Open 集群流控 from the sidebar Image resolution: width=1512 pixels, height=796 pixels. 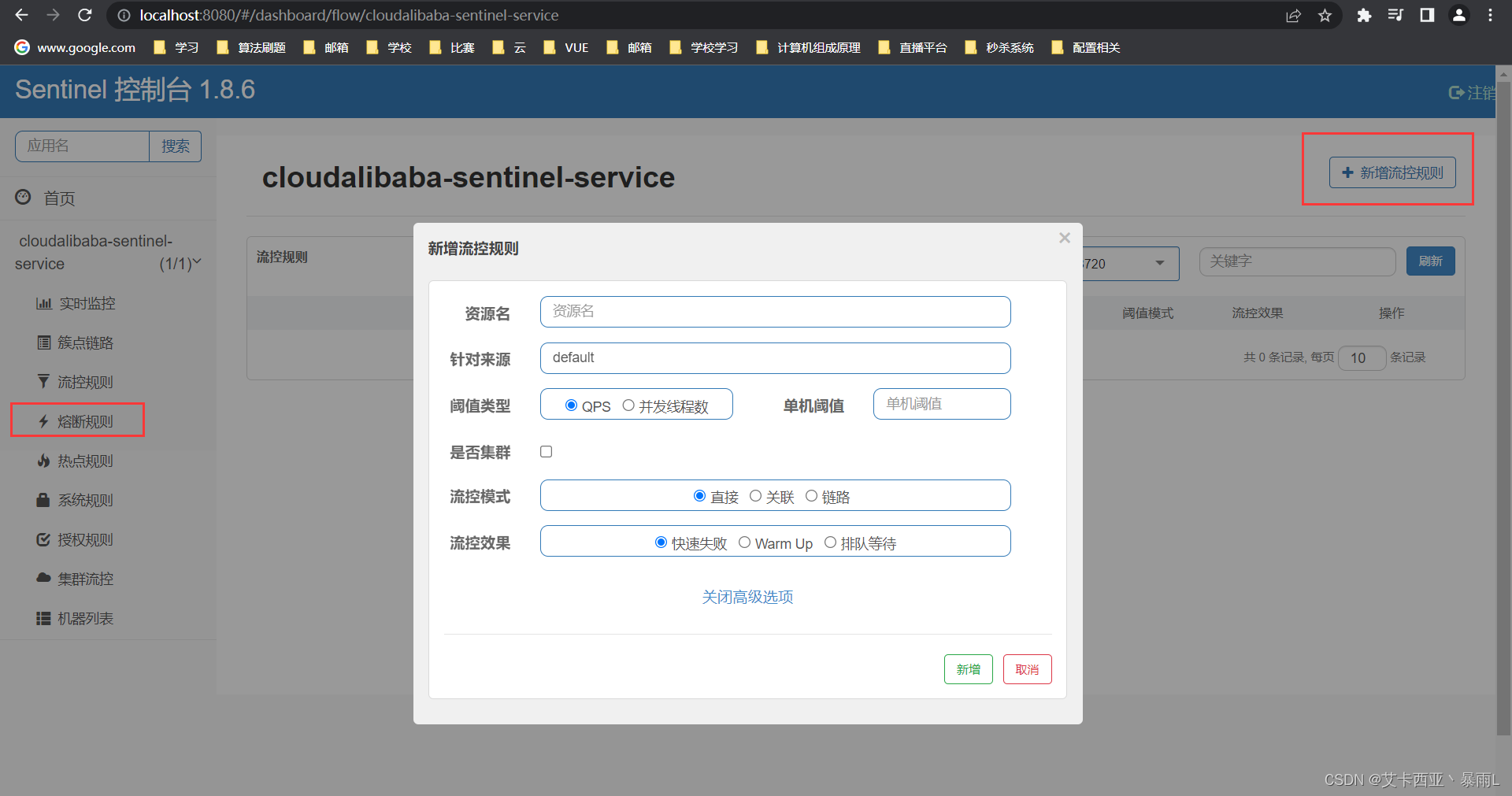(76, 579)
